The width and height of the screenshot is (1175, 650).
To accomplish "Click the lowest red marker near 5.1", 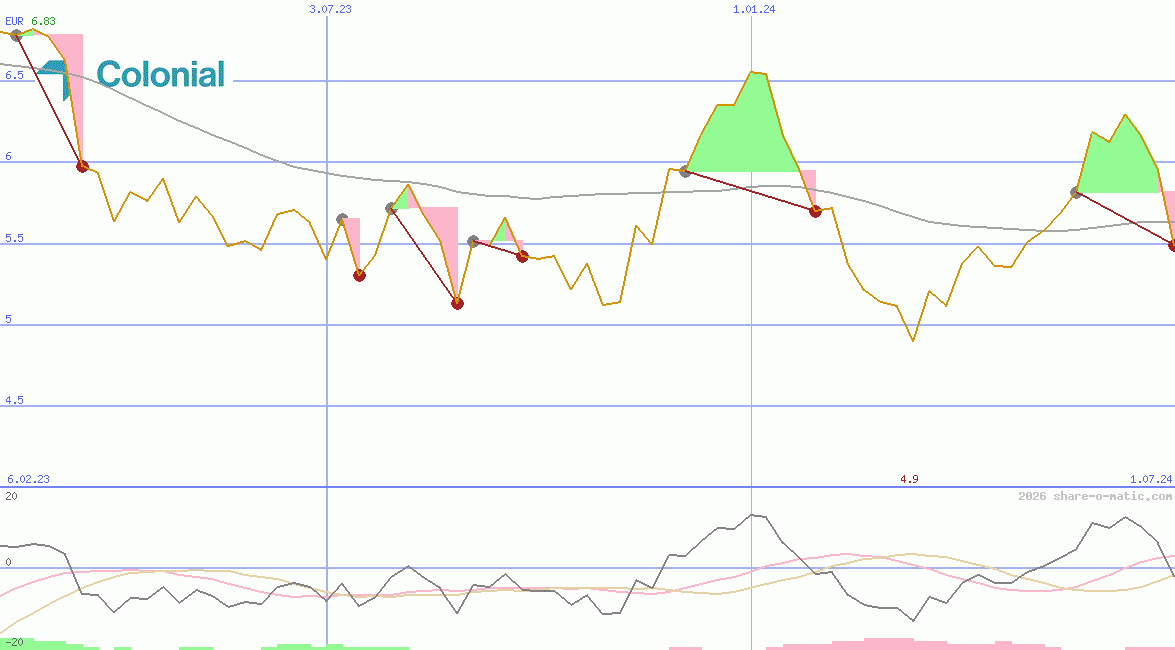I will [x=457, y=303].
